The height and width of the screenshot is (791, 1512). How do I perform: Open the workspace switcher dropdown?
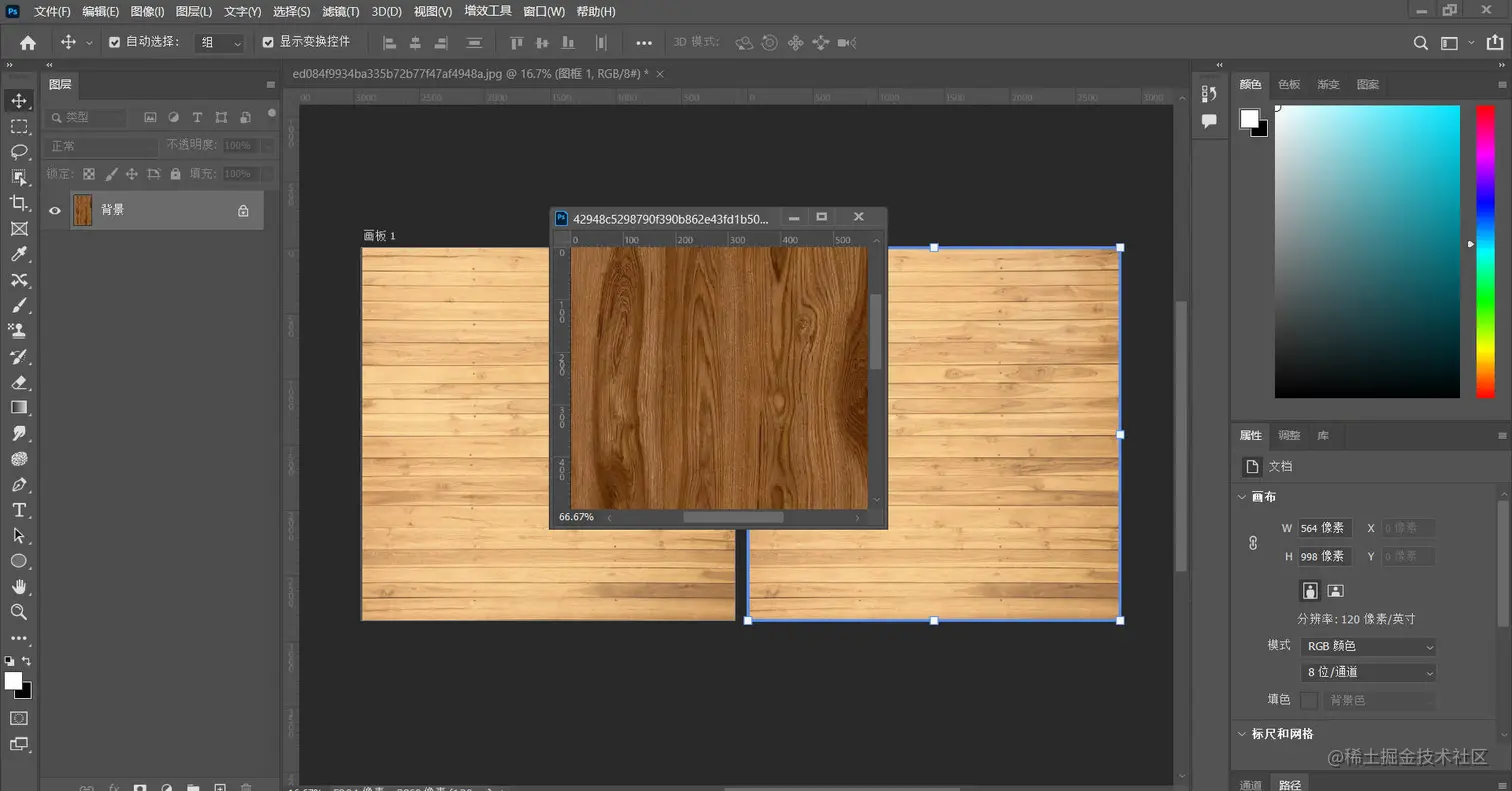[1455, 43]
